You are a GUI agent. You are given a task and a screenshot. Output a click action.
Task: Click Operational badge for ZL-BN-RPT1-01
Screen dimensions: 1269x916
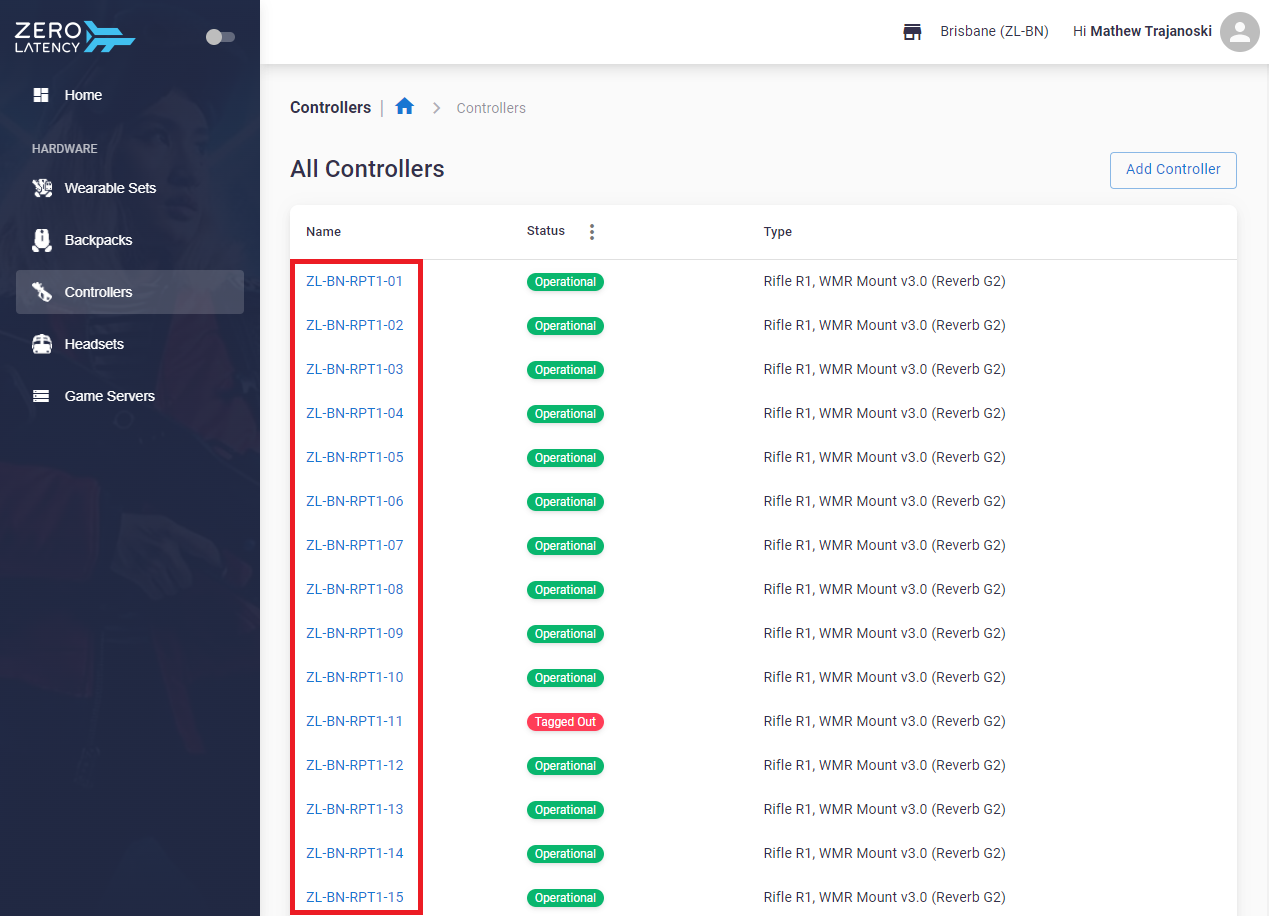coord(565,282)
